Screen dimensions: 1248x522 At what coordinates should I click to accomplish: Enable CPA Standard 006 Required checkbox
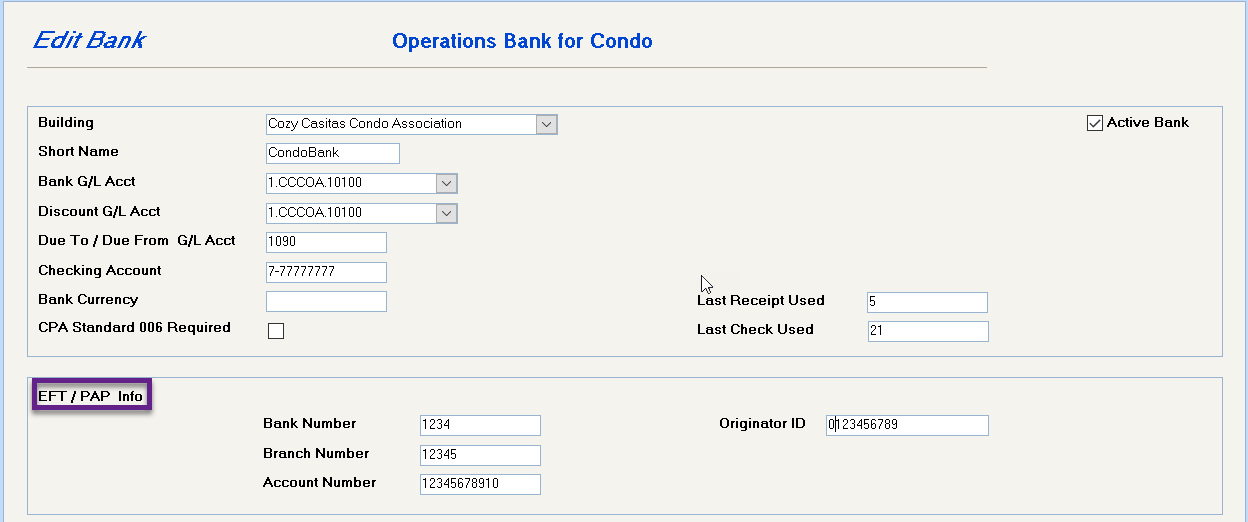(276, 331)
